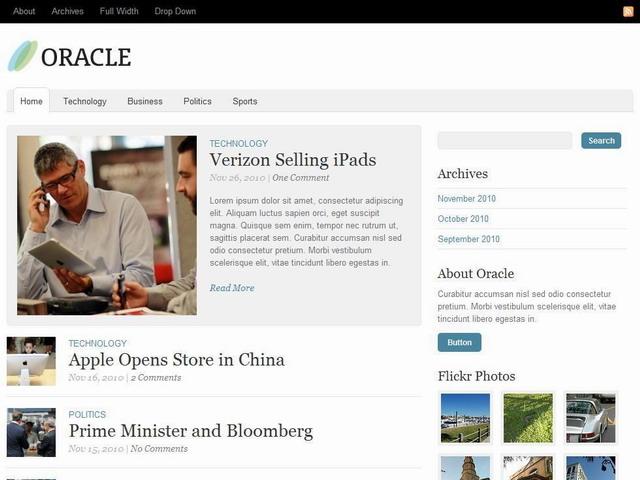Open Flickr photo of harbor and fence
This screenshot has height=480, width=640.
pyautogui.click(x=465, y=418)
